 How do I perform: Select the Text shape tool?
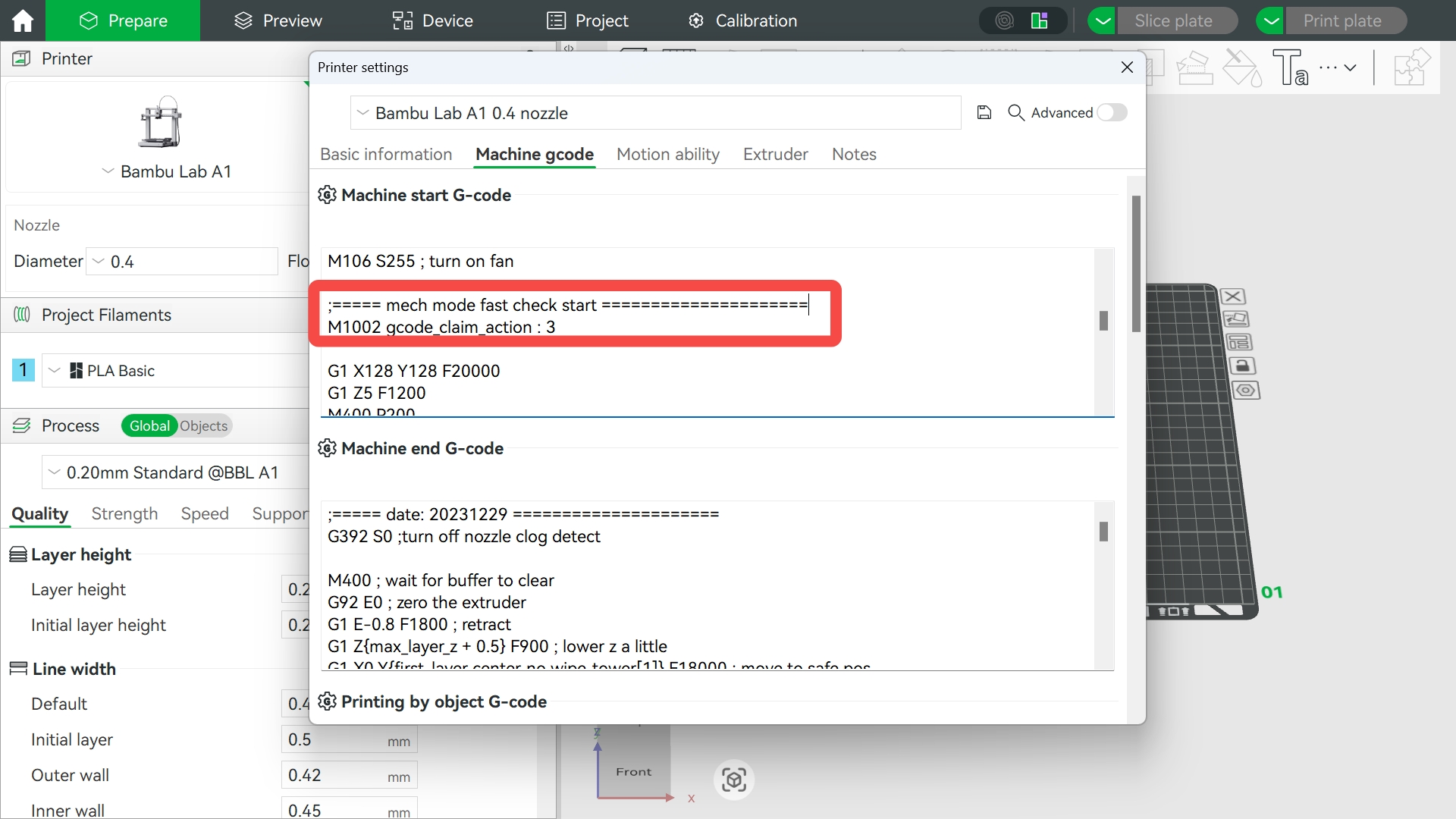[x=1290, y=67]
